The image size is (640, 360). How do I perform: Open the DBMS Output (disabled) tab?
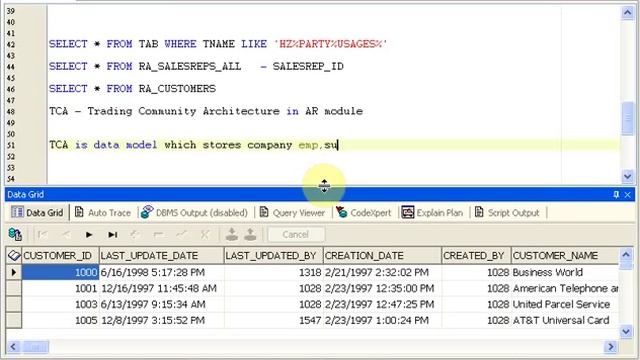pos(194,213)
